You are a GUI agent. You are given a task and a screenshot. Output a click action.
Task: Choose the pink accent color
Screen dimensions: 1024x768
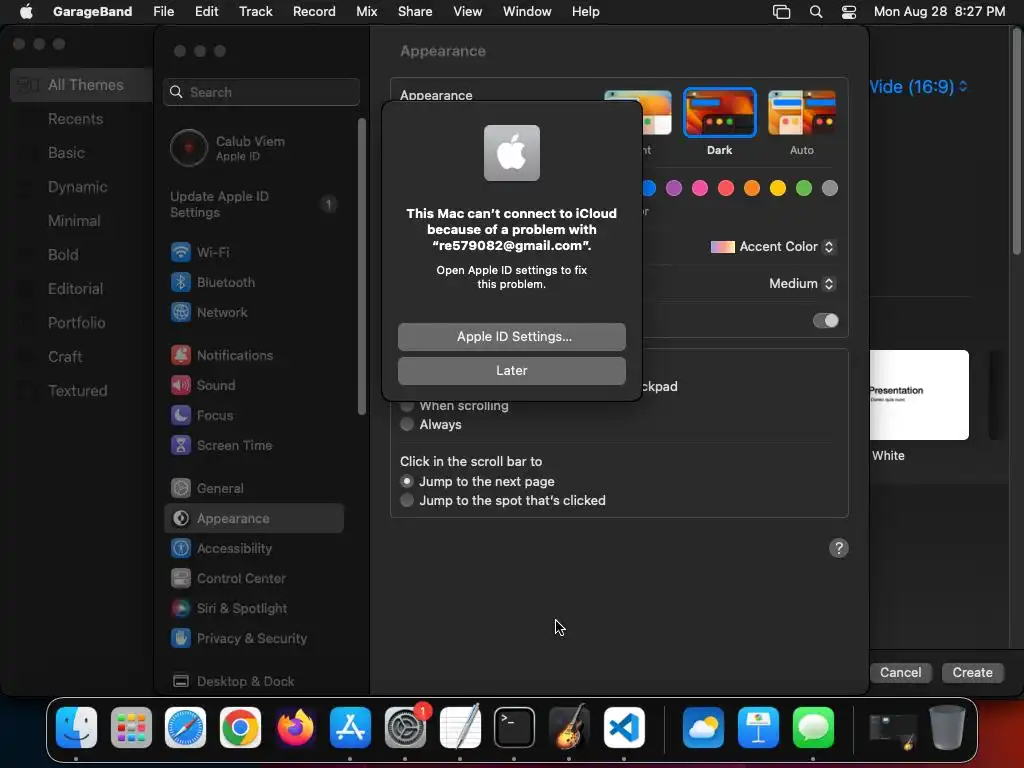pyautogui.click(x=699, y=188)
